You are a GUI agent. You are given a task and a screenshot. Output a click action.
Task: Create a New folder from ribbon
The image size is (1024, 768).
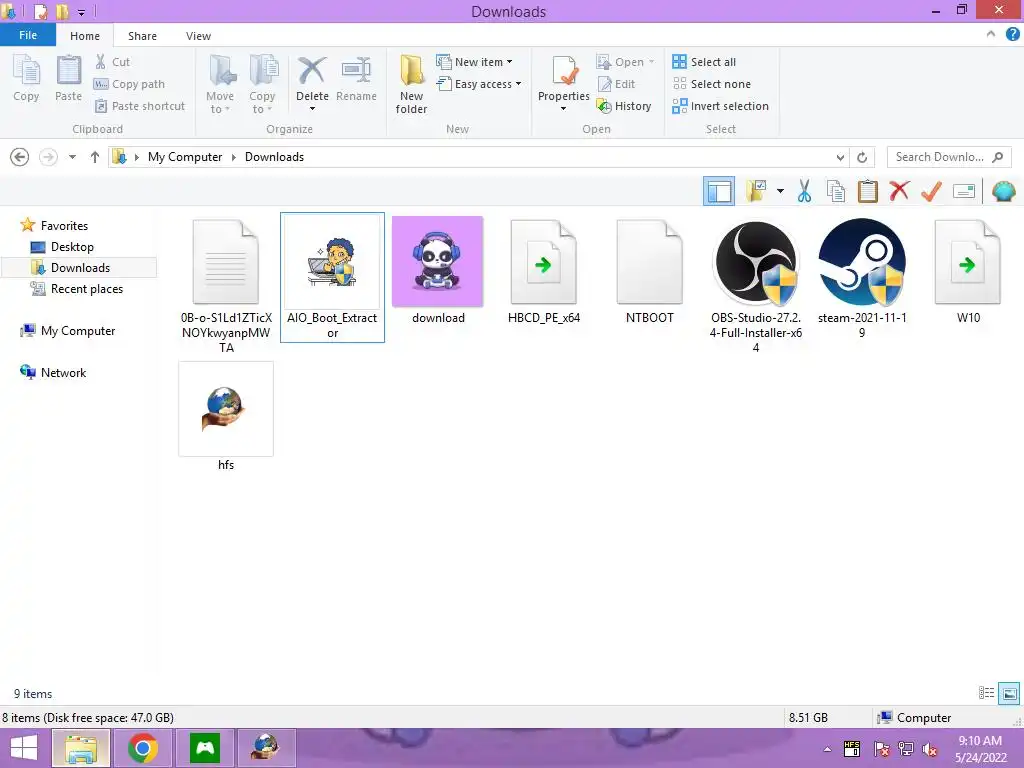[x=411, y=84]
